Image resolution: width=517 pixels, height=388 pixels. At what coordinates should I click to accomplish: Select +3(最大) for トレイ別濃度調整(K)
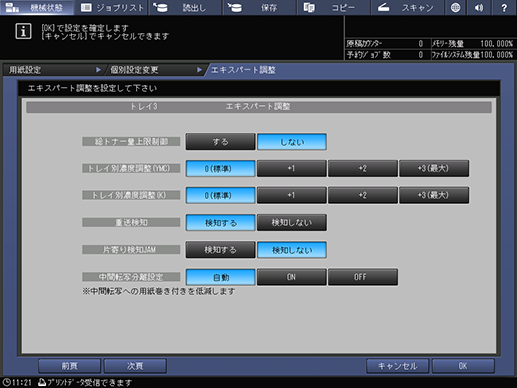click(x=434, y=195)
